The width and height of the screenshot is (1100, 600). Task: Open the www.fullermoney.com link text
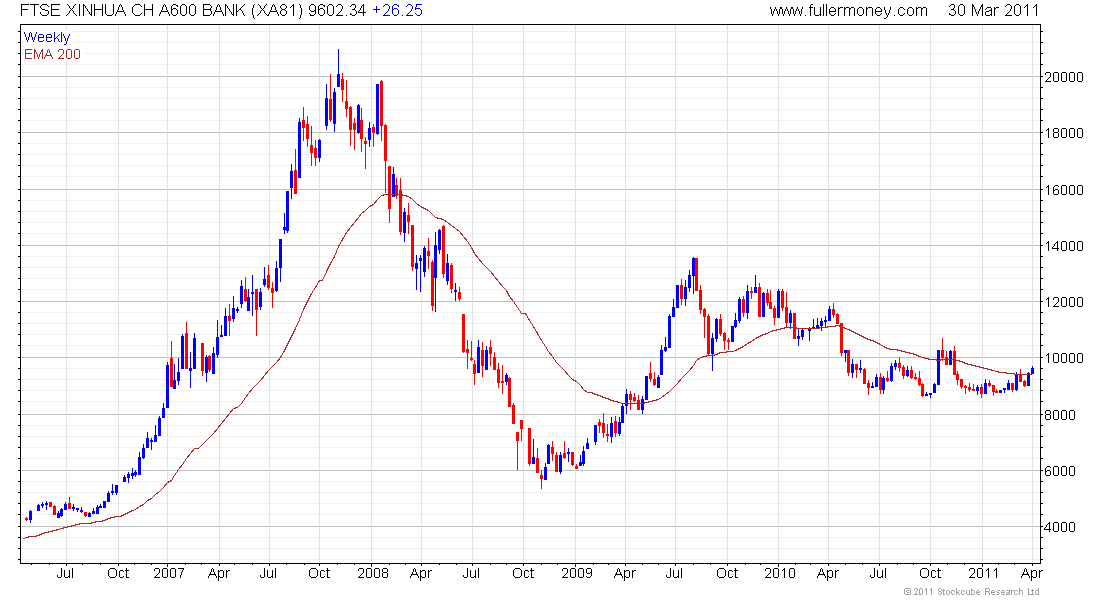click(x=849, y=11)
